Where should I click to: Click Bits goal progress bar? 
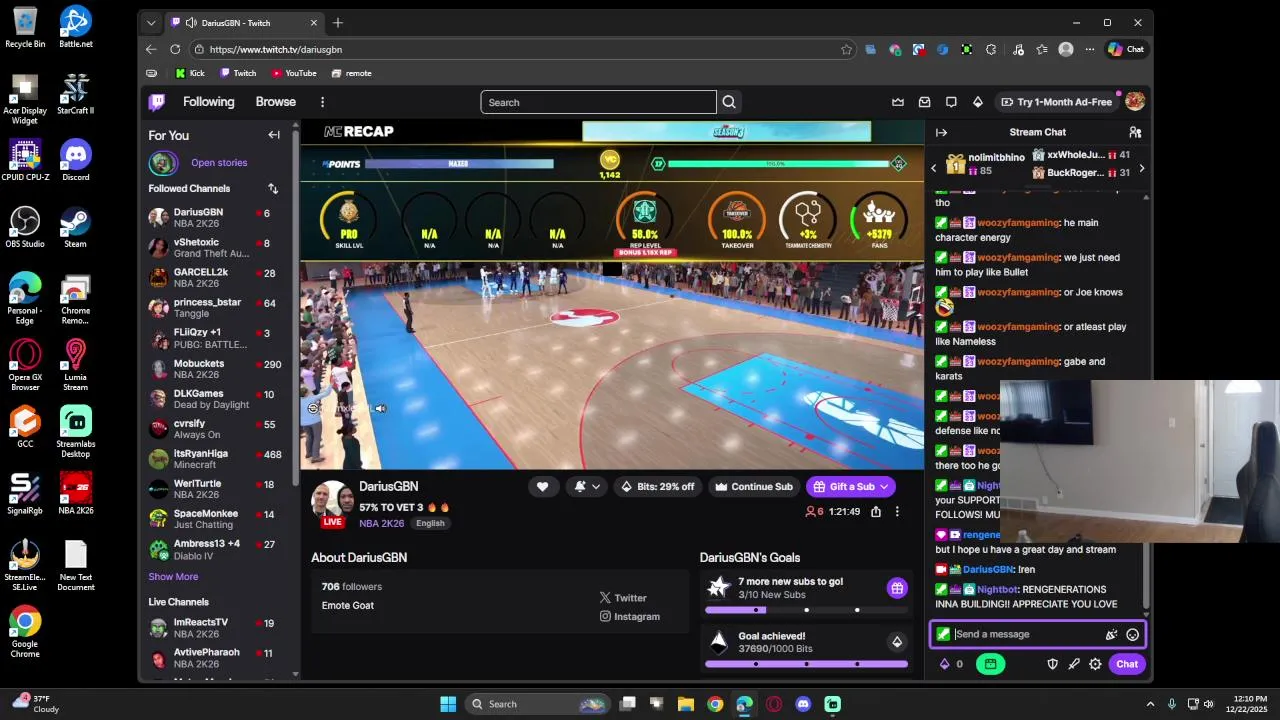coord(806,664)
